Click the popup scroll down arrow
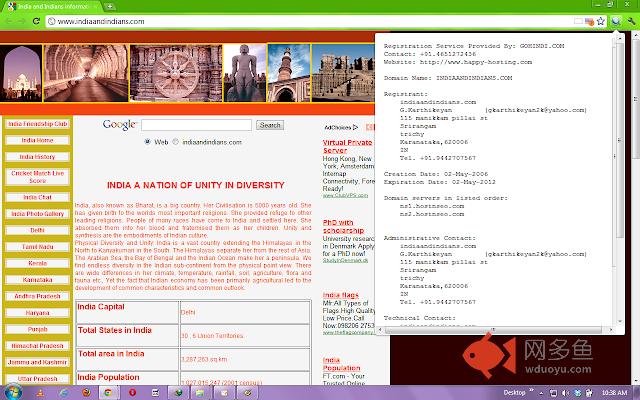Viewport: 640px width, 400px height. 620,321
